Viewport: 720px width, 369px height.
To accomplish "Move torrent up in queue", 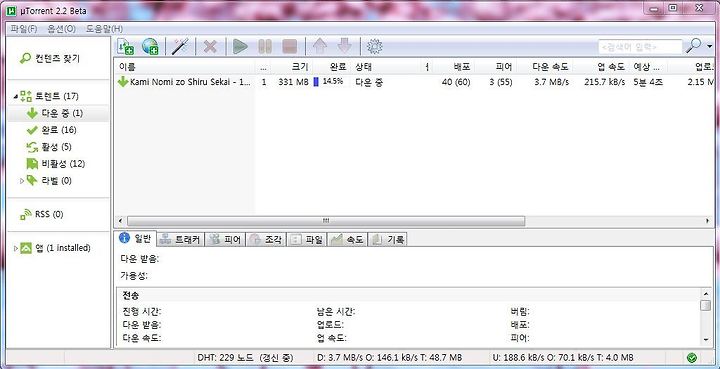I will pos(320,46).
